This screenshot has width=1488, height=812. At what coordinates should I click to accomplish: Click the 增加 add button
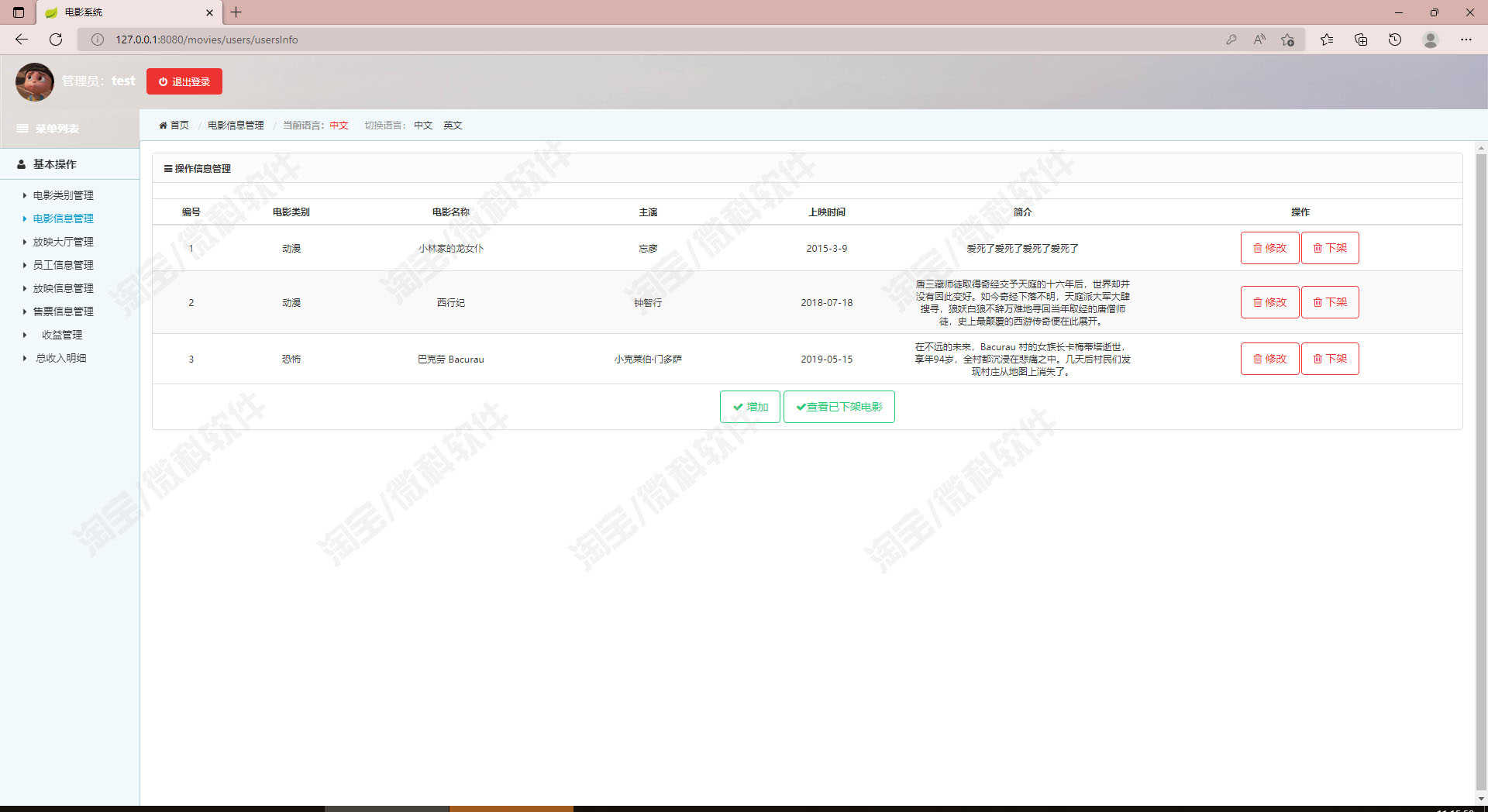[x=749, y=407]
